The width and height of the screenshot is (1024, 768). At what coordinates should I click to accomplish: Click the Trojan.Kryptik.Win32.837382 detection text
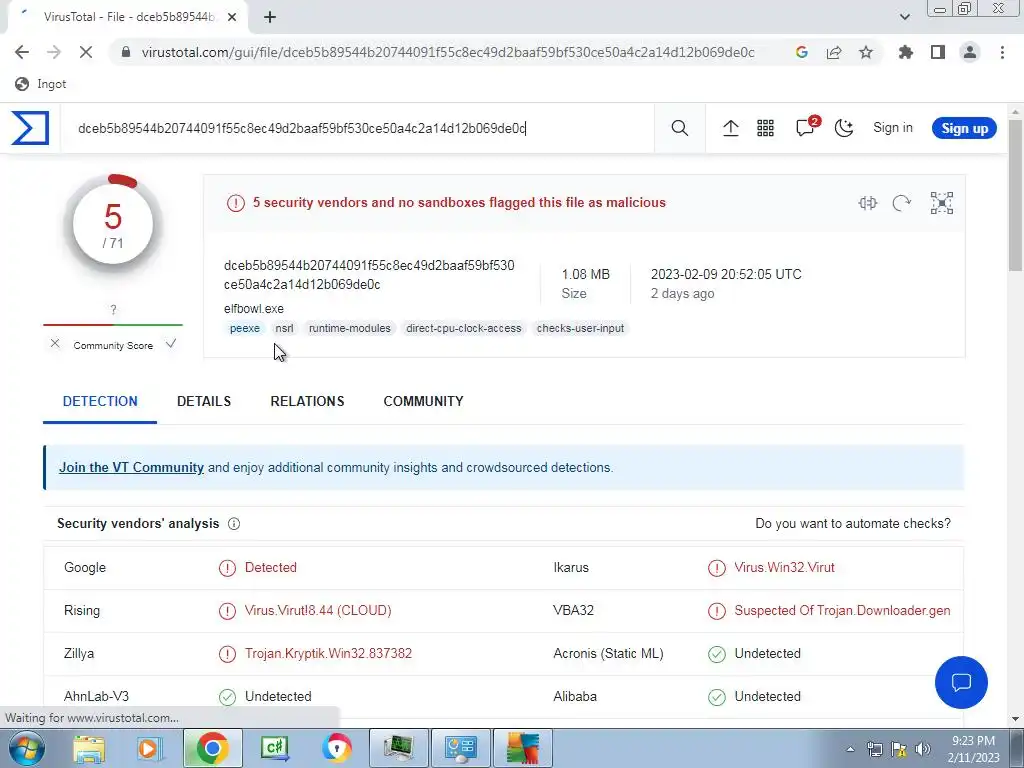(328, 654)
